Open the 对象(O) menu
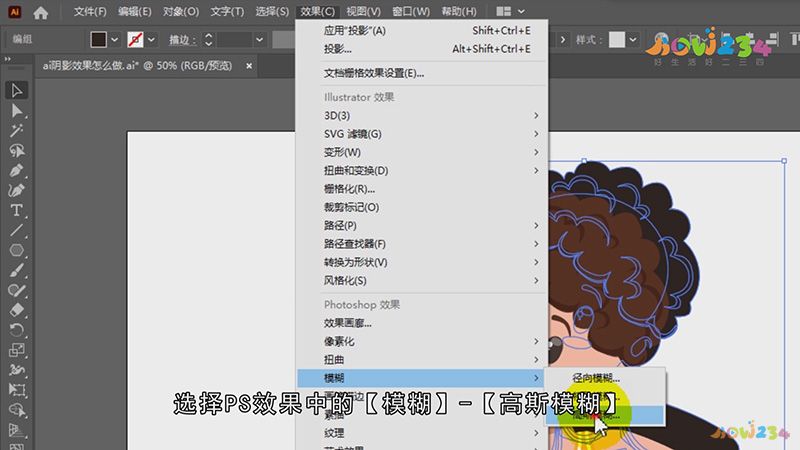Screen dimensions: 800x450 (x=181, y=11)
